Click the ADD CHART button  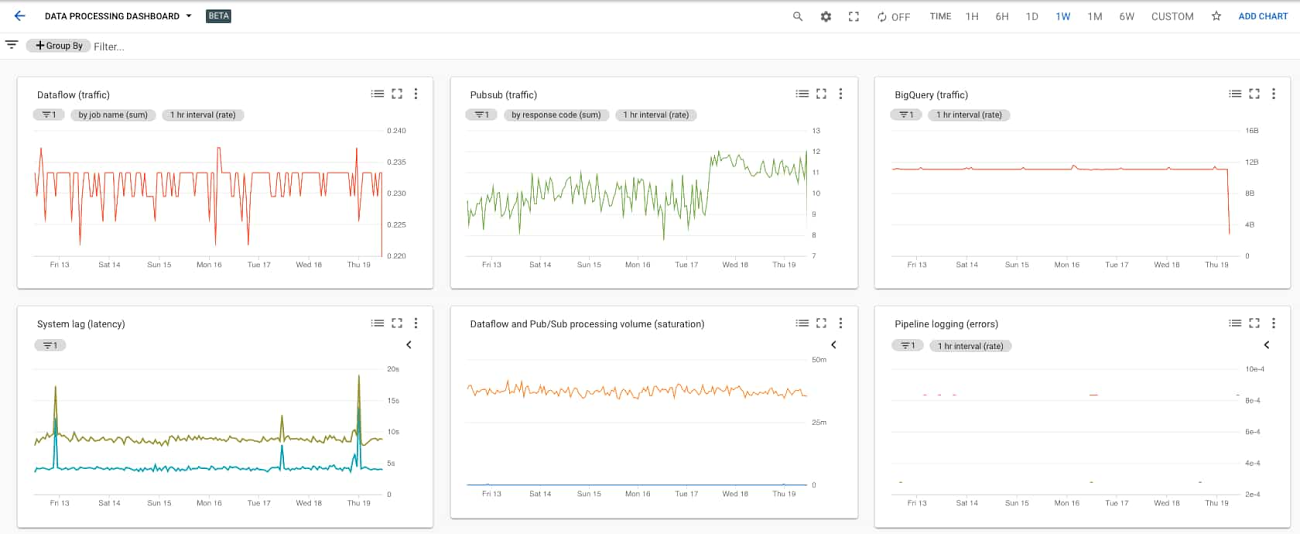pos(1263,16)
